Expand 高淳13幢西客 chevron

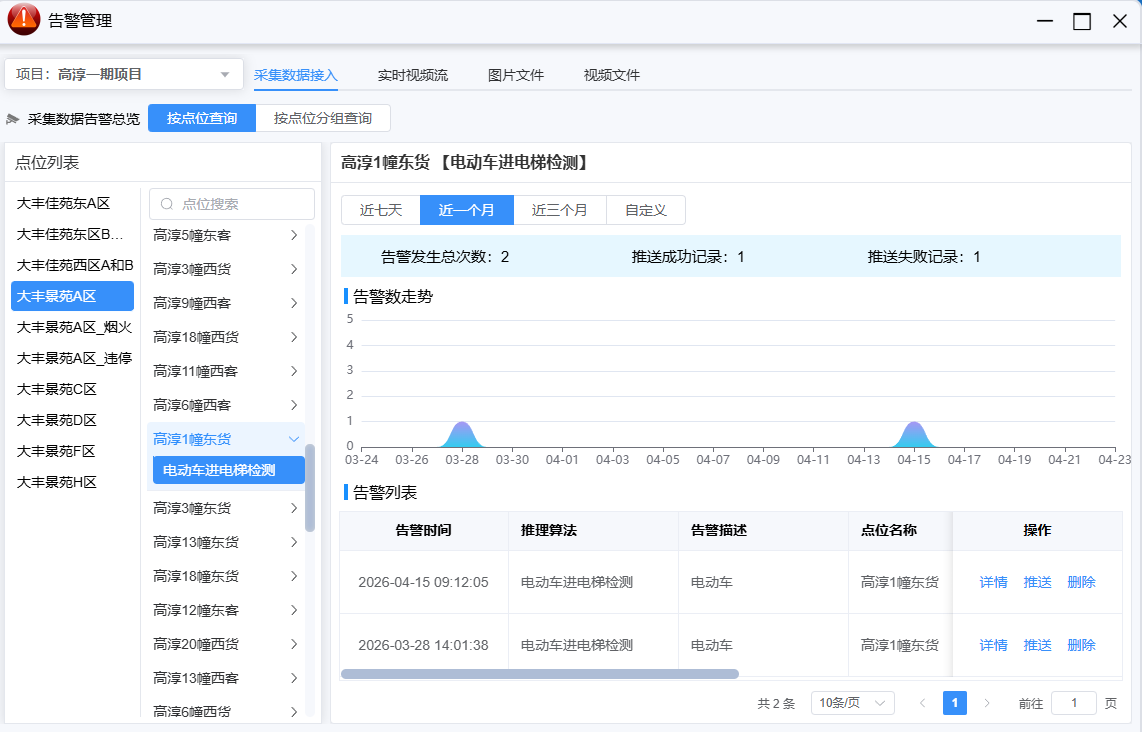294,678
